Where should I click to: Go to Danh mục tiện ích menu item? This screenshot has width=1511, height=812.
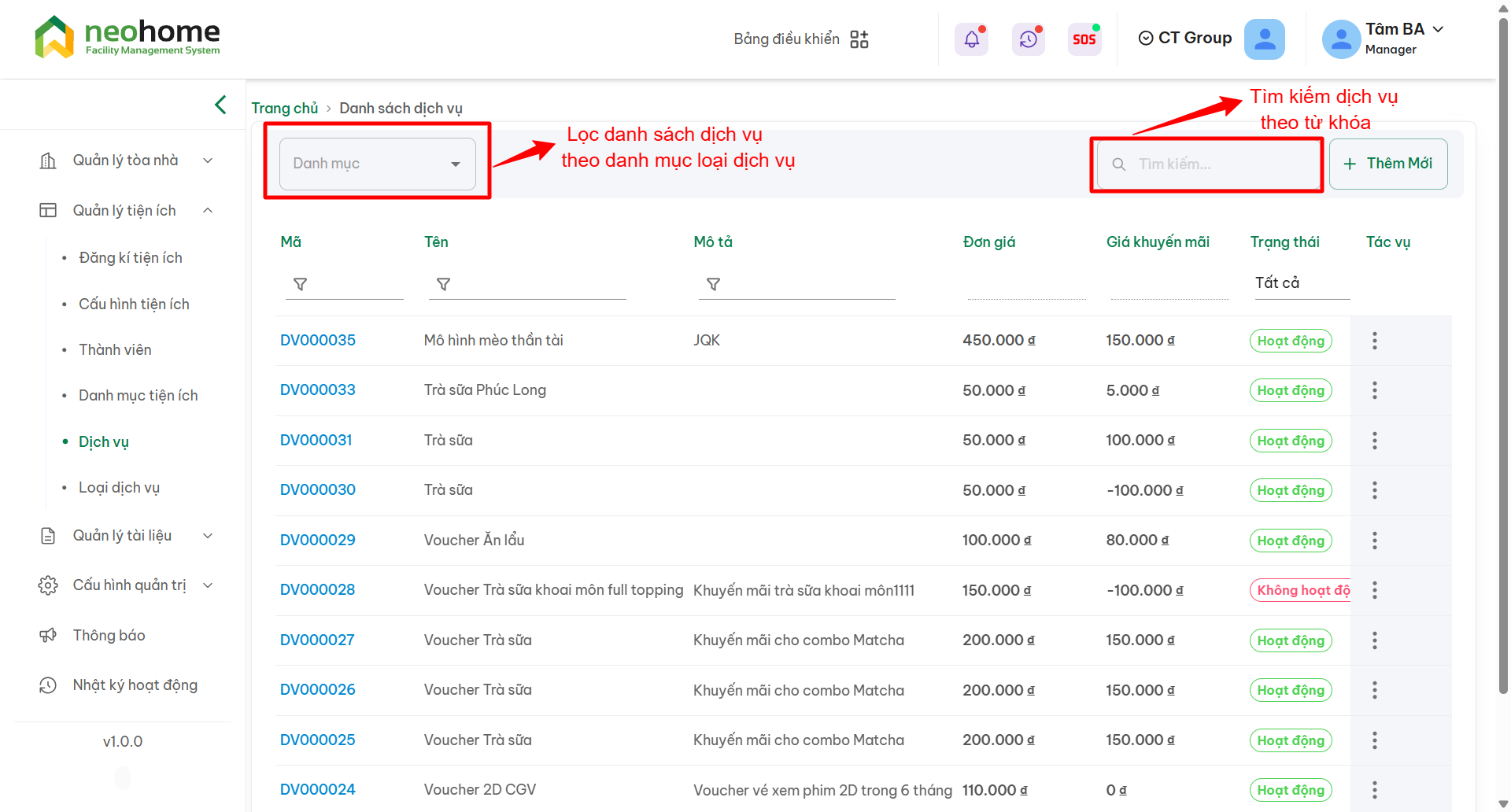[138, 396]
